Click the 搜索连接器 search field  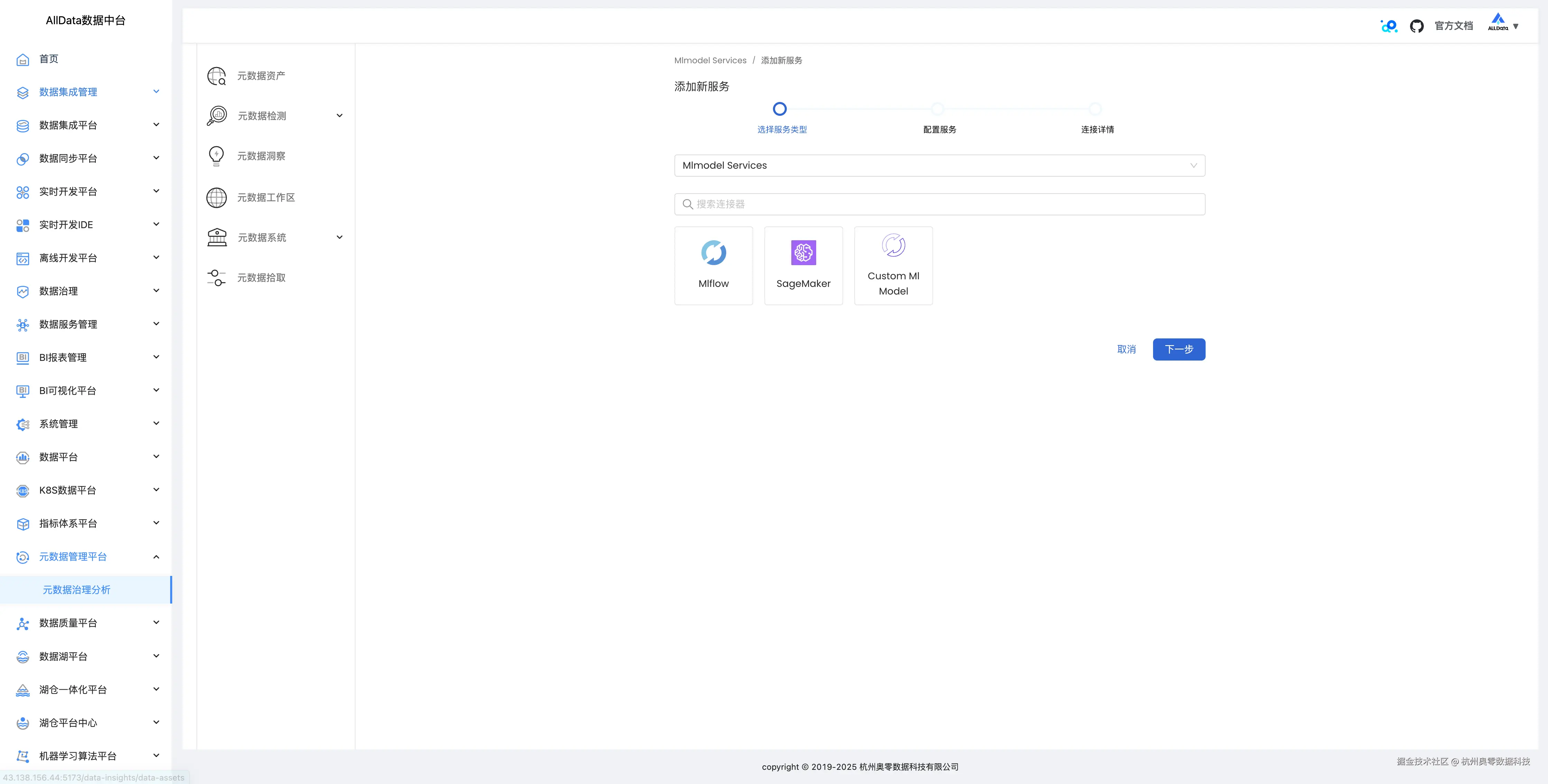point(939,204)
